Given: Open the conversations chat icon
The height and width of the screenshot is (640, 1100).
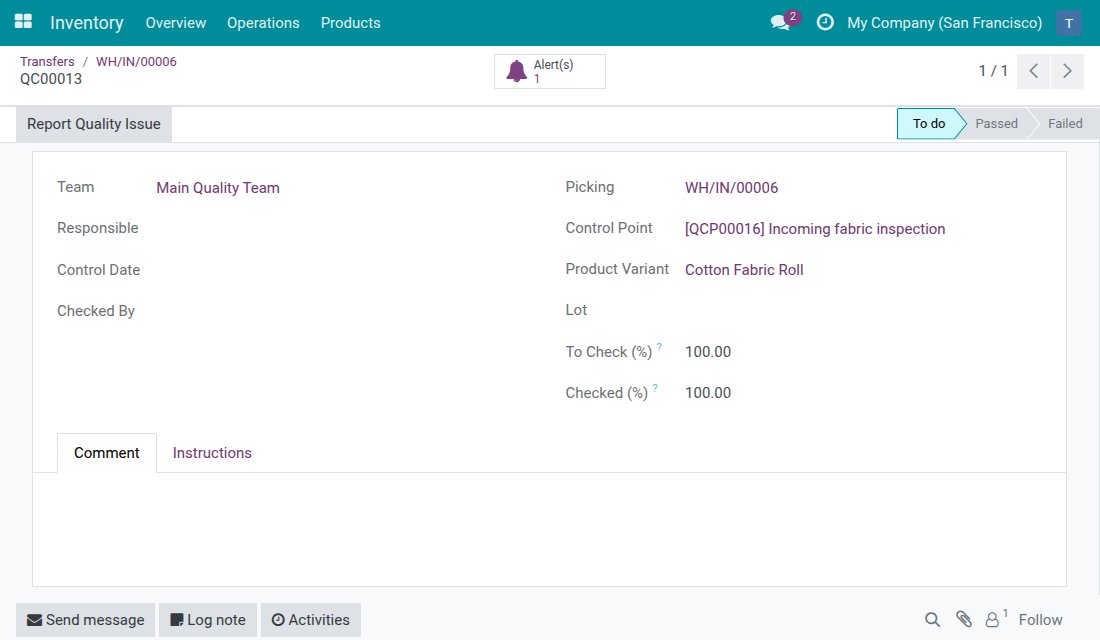Looking at the screenshot, I should [x=780, y=22].
